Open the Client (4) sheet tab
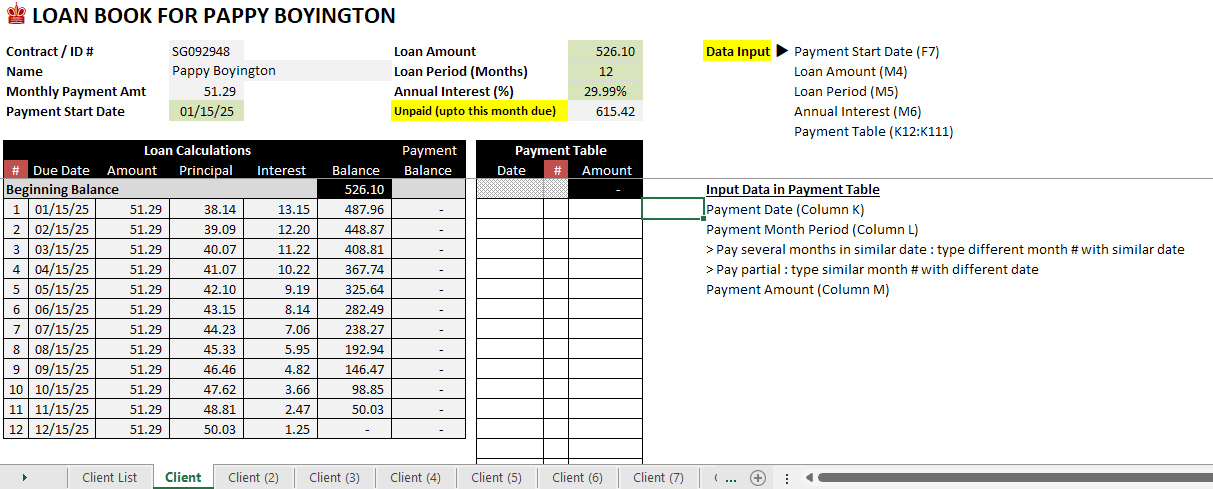Image resolution: width=1213 pixels, height=489 pixels. click(415, 477)
